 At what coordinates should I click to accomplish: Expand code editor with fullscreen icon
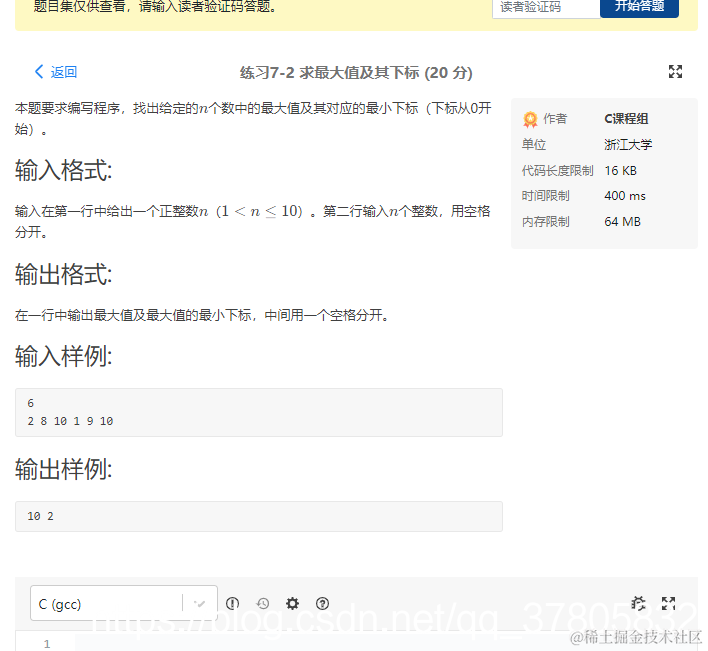[668, 603]
